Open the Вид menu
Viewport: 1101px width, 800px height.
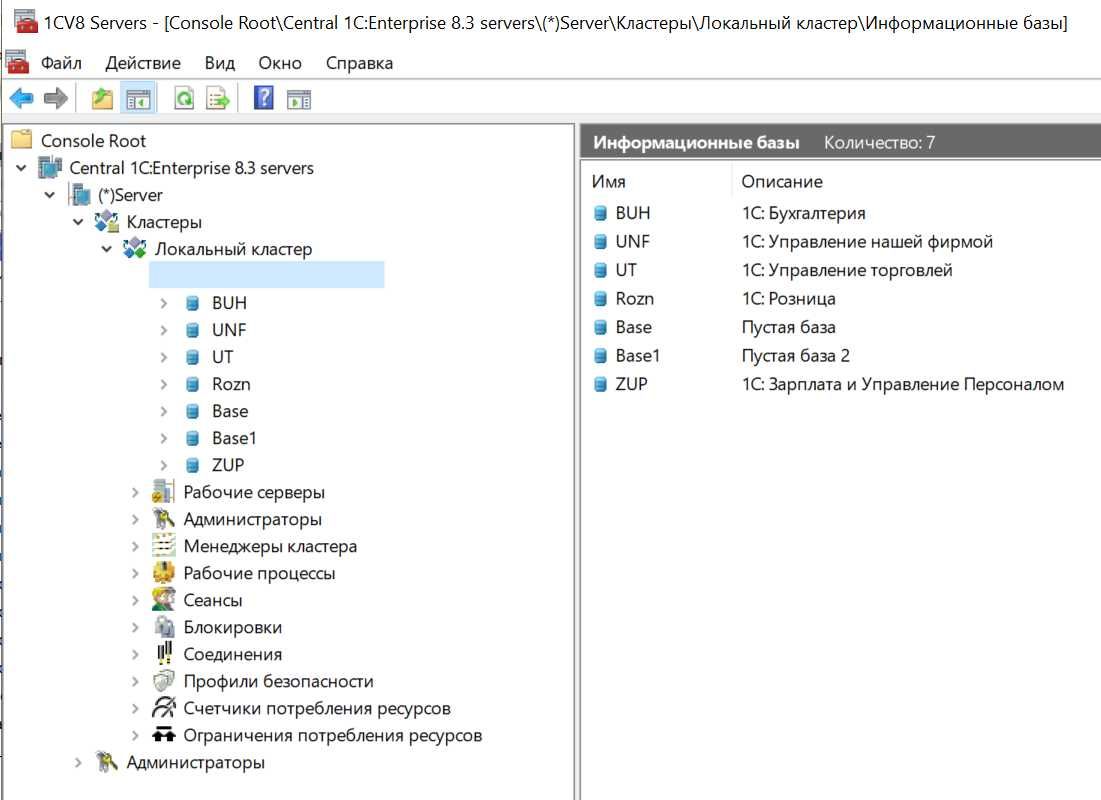(x=220, y=63)
